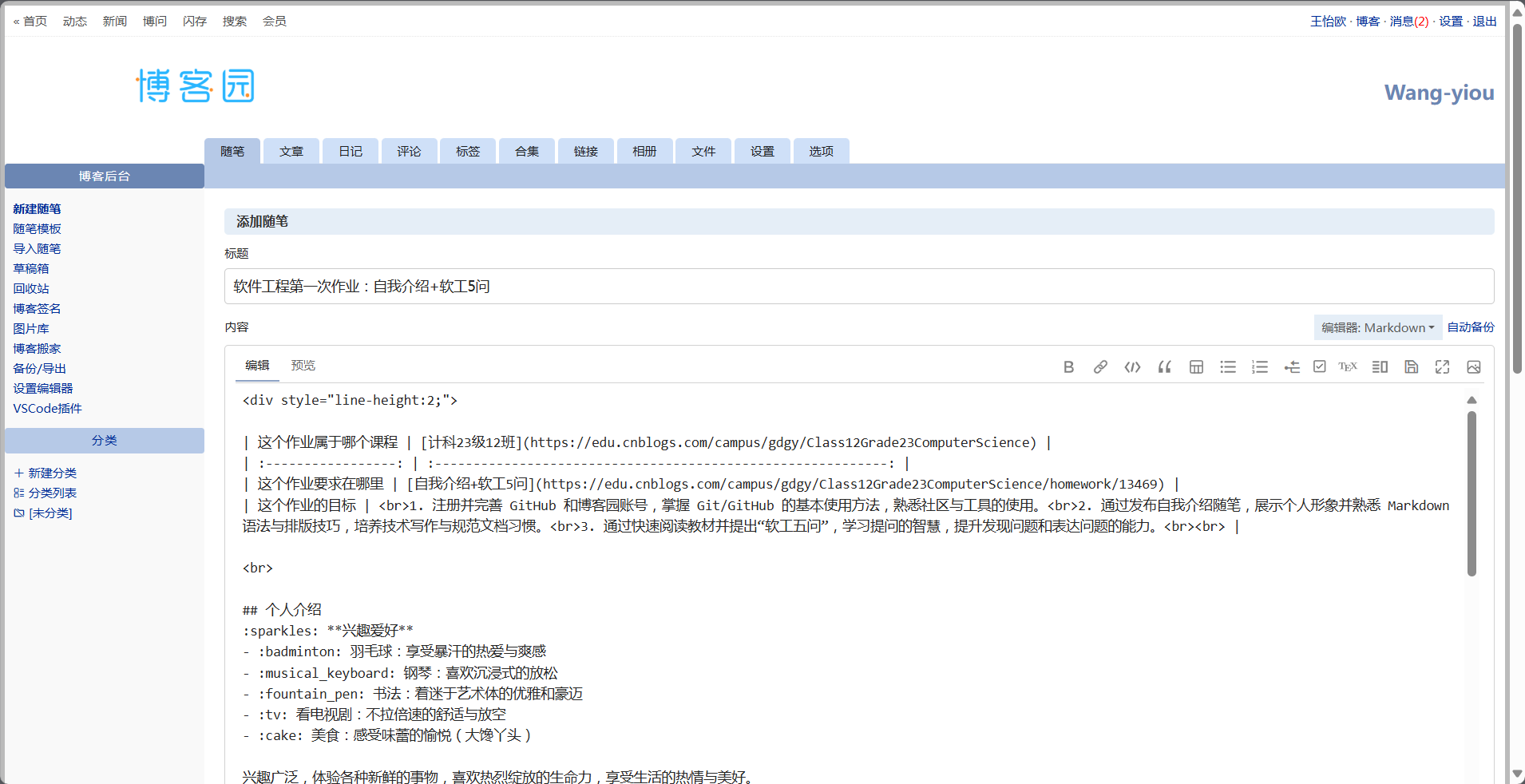Insert an ordered list
This screenshot has height=784, width=1525.
pyautogui.click(x=1260, y=366)
